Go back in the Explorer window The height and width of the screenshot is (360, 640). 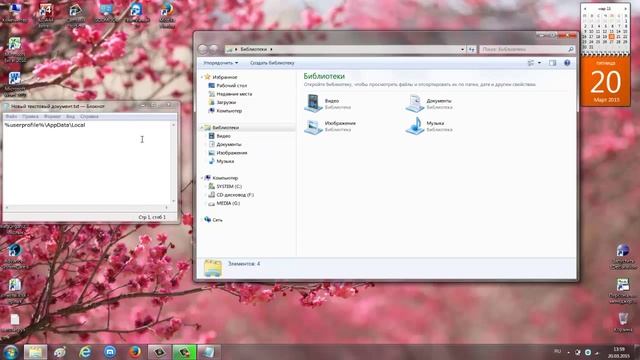[203, 49]
